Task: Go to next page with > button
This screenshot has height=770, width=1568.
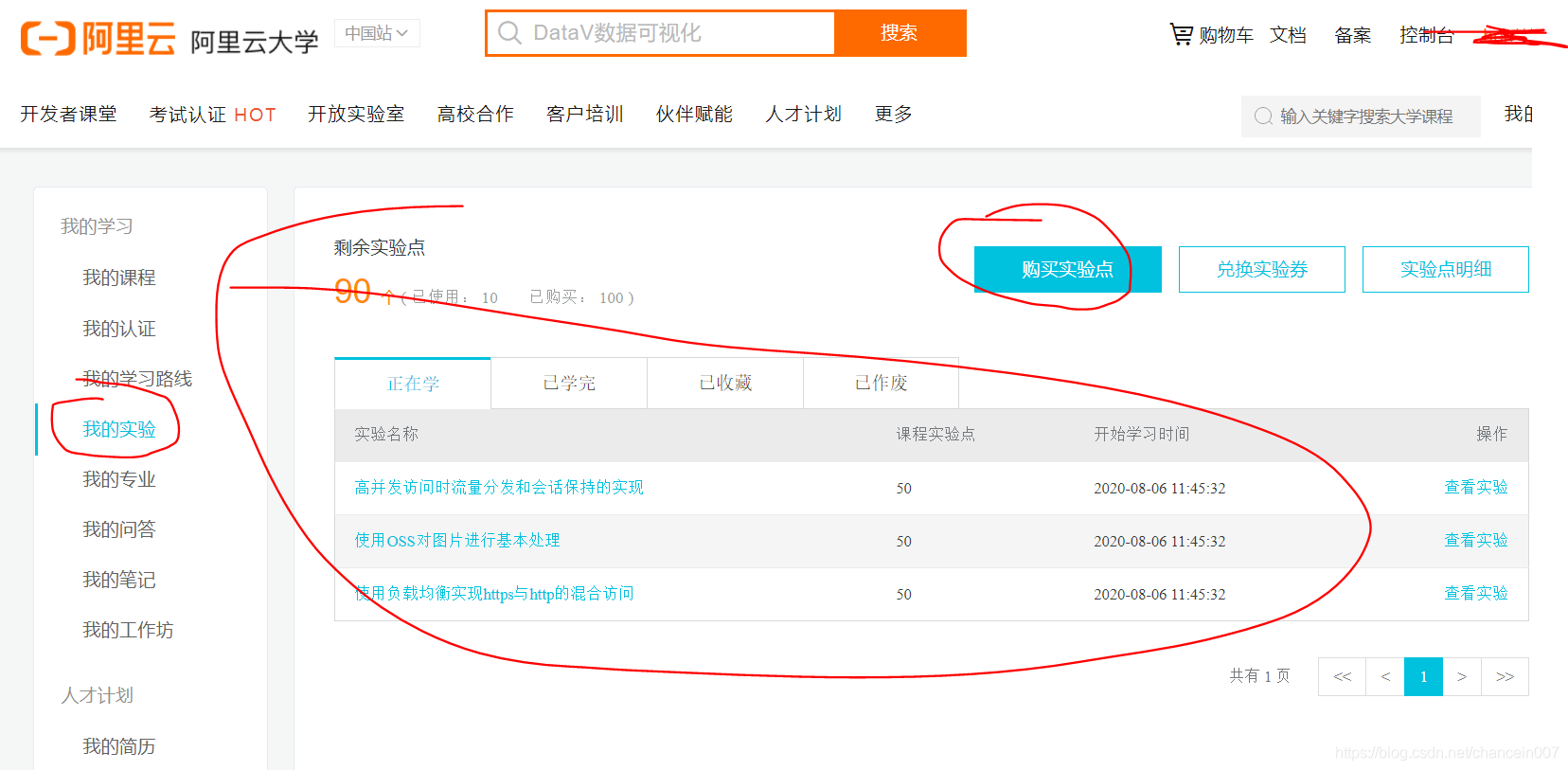Action: click(1462, 676)
